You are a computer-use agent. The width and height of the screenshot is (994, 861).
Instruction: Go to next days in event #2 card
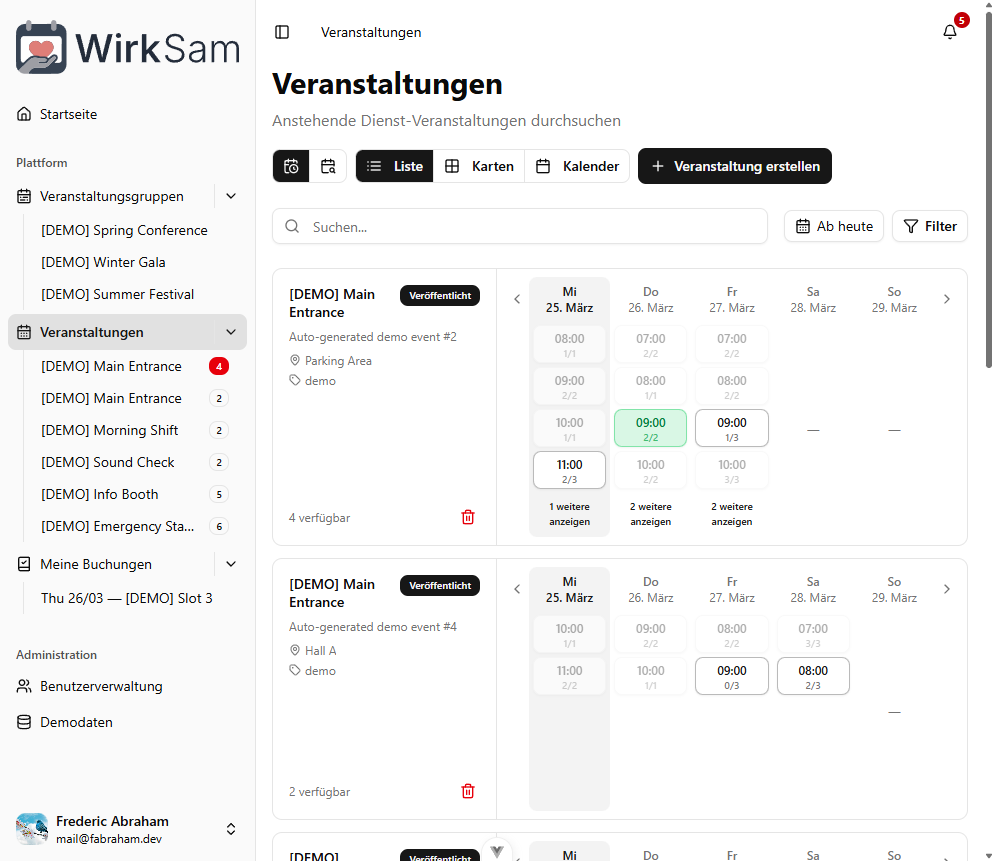[x=947, y=299]
